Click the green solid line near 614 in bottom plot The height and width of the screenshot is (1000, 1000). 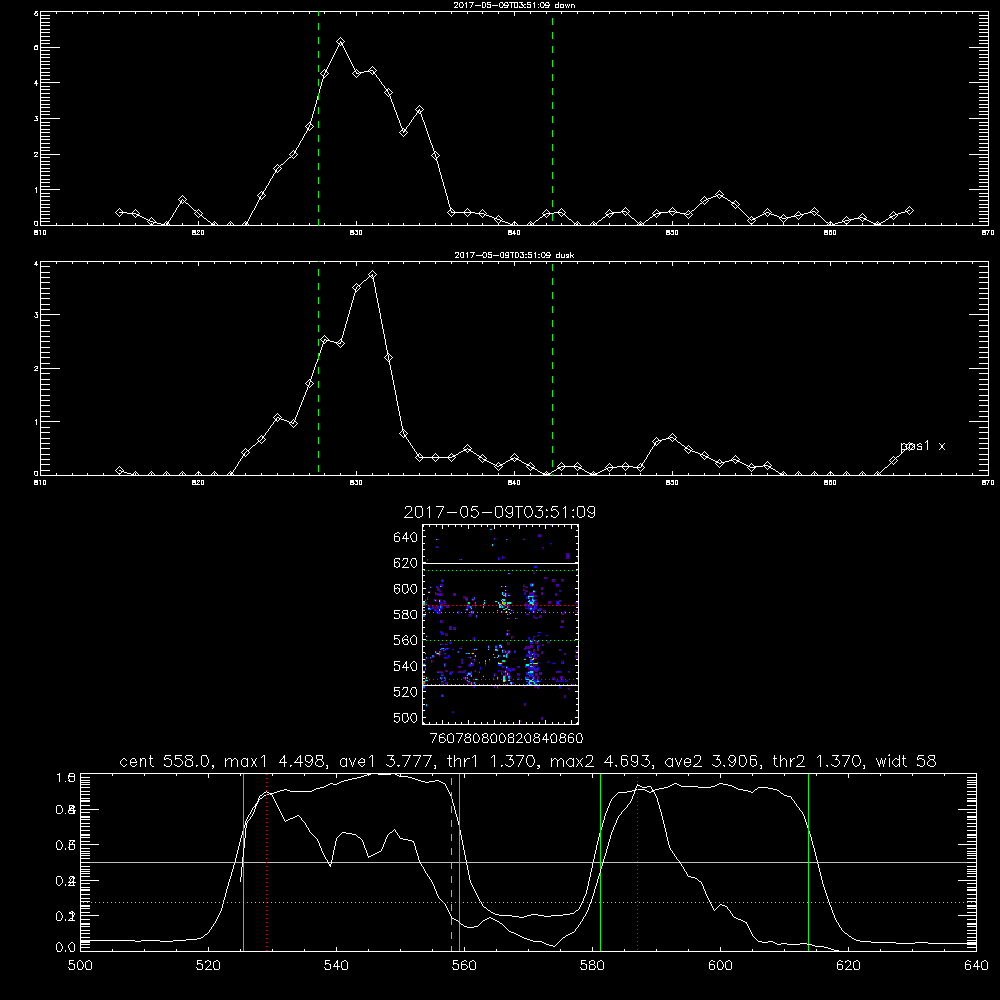pos(808,862)
